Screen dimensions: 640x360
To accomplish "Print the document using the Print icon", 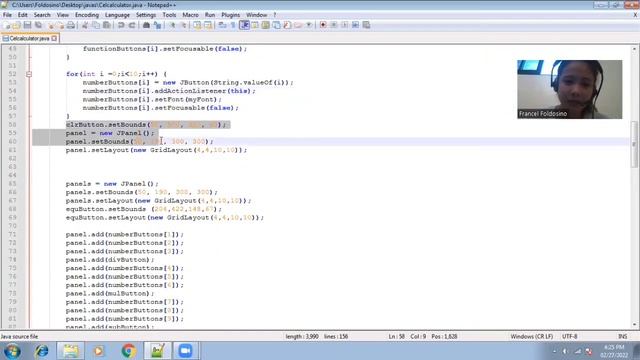I will coord(71,25).
